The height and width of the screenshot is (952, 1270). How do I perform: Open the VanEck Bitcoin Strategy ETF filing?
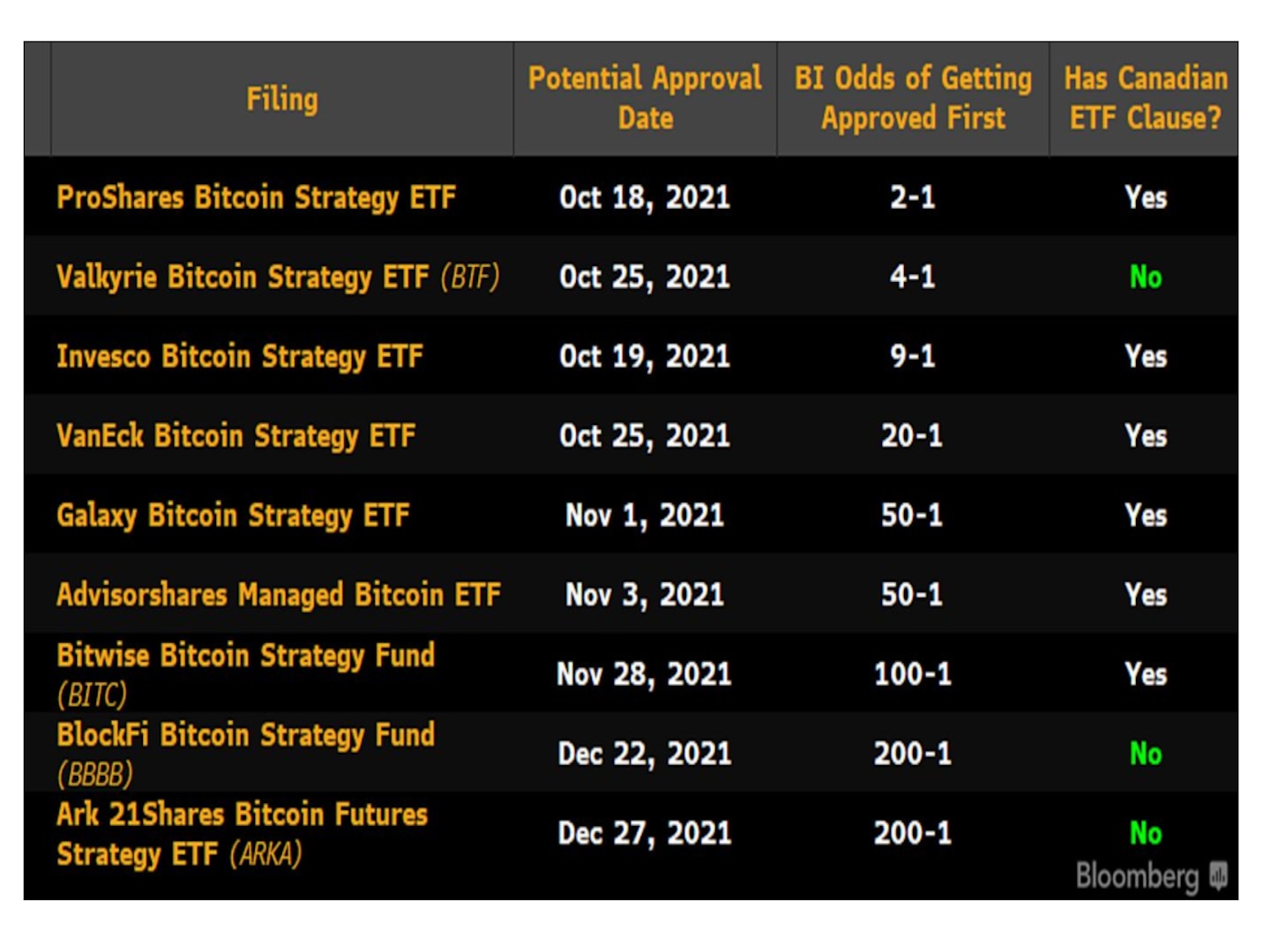(x=235, y=435)
